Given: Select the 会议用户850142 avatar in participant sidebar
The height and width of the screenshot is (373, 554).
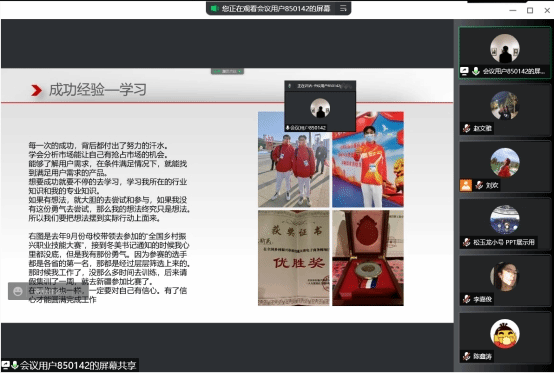Looking at the screenshot, I should tap(505, 49).
